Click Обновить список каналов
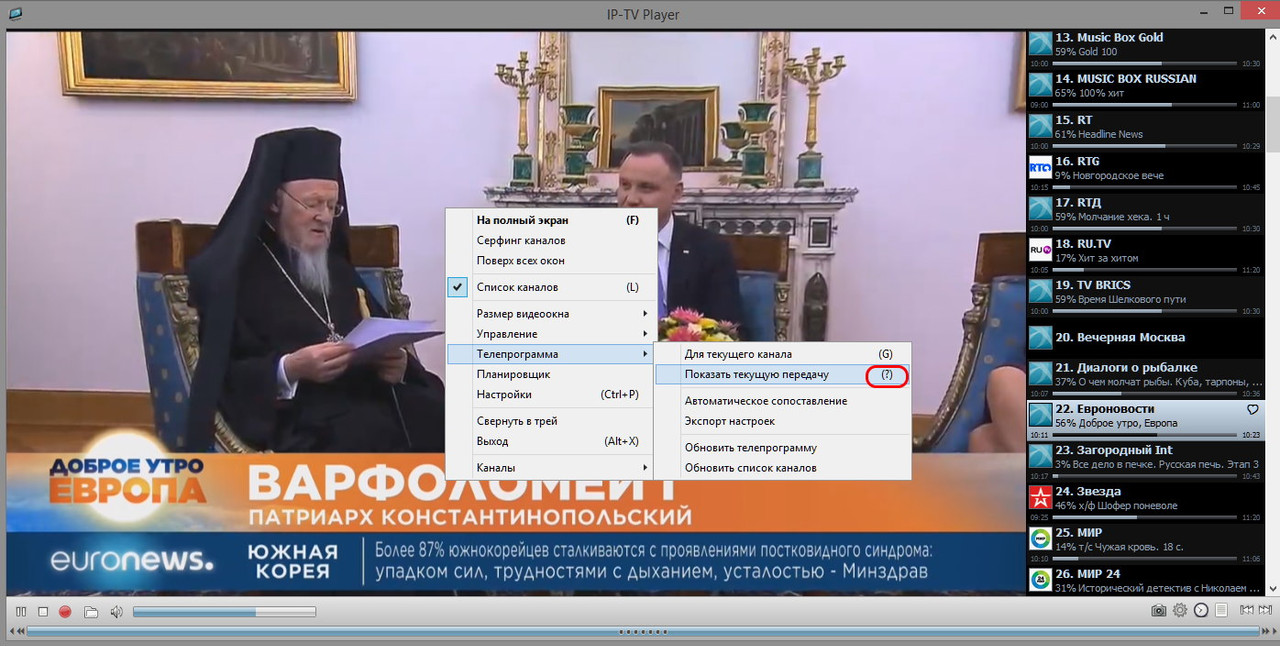Screen dimensions: 1280x646 coord(783,467)
